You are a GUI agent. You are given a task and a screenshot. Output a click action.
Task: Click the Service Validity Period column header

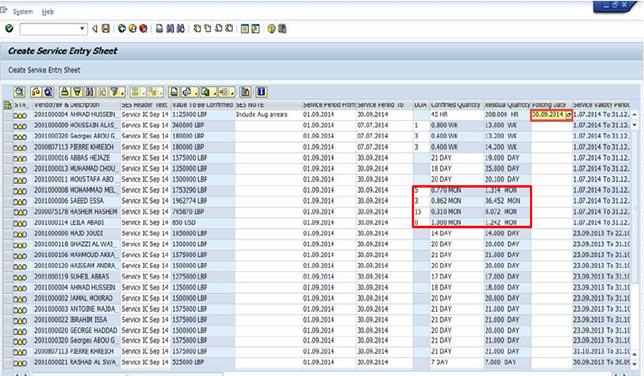click(x=601, y=105)
